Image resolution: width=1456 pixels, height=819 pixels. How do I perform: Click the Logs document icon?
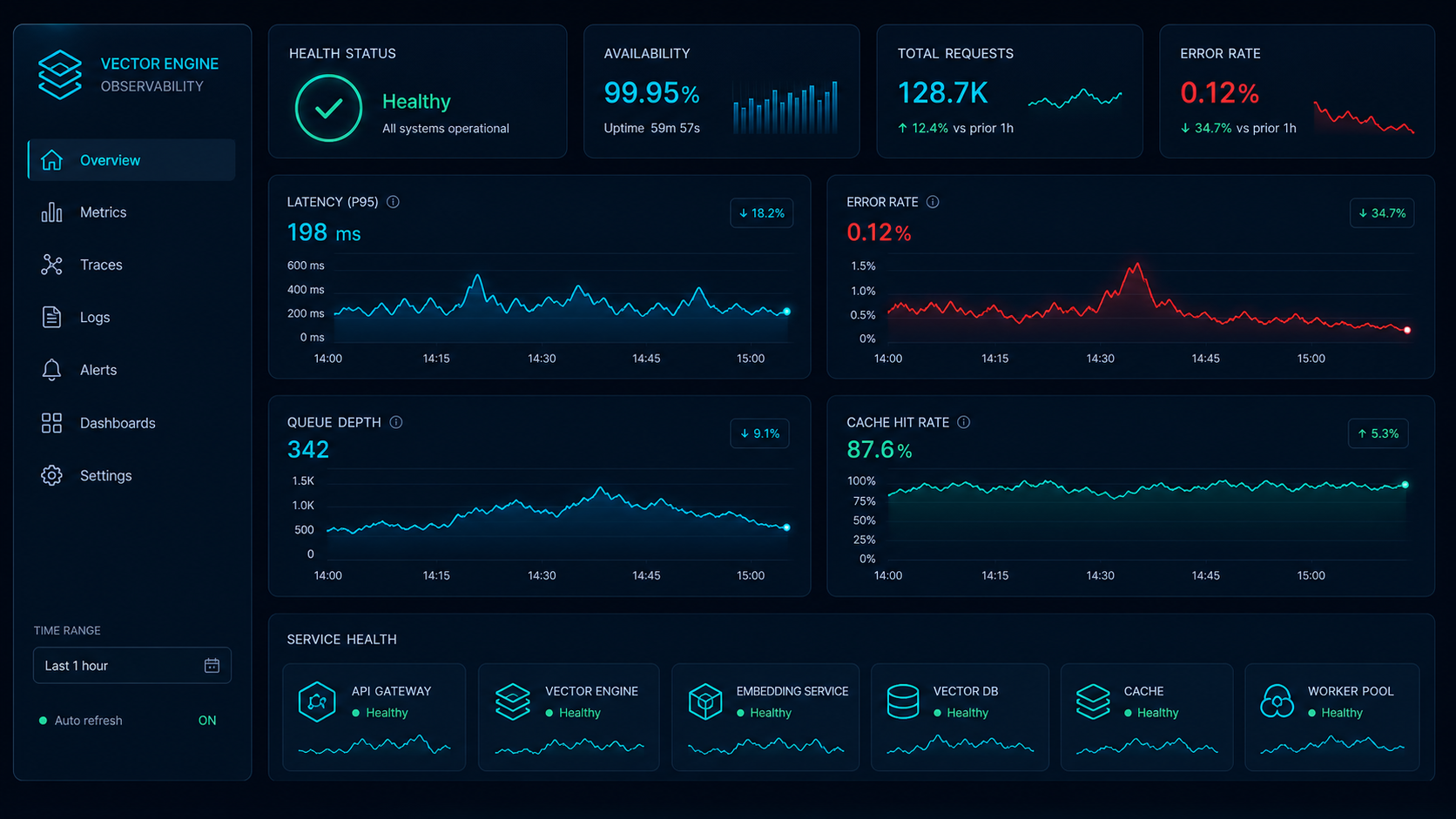click(52, 317)
